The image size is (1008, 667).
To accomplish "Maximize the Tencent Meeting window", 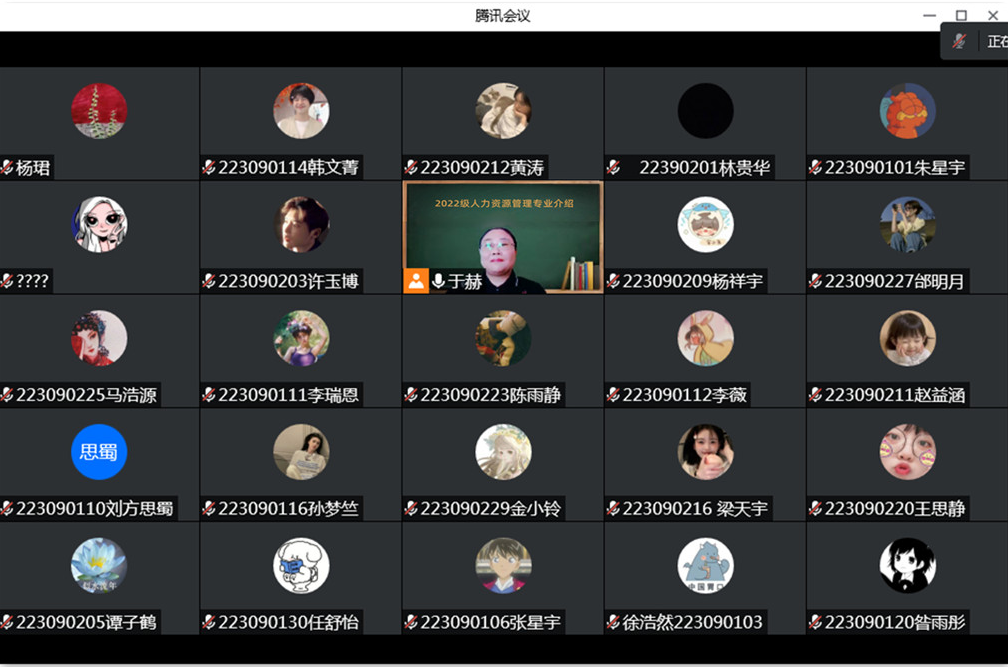I will point(961,15).
